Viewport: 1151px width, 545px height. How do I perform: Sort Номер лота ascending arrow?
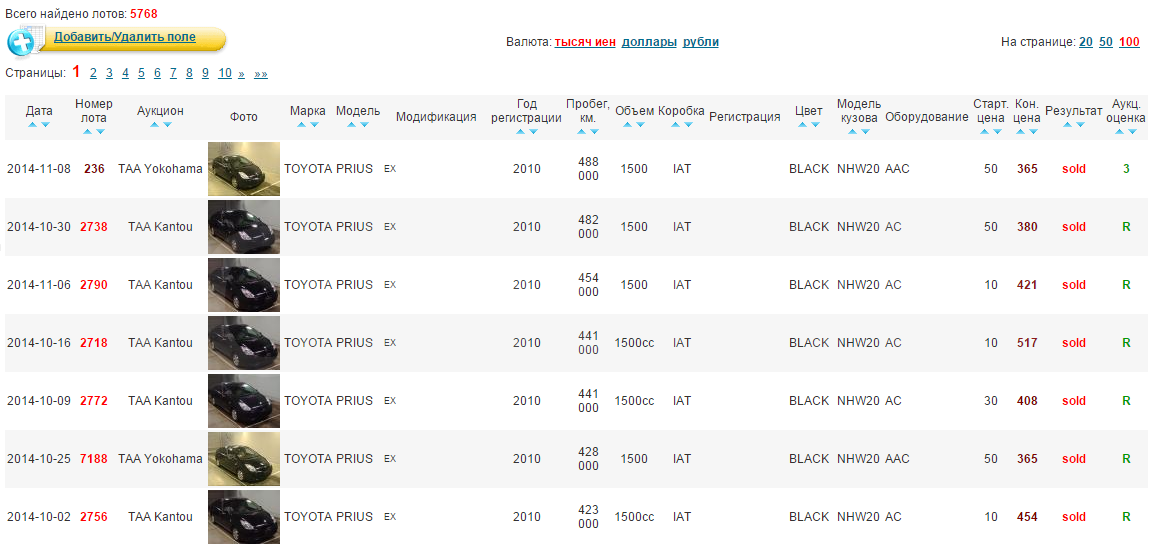(87, 131)
